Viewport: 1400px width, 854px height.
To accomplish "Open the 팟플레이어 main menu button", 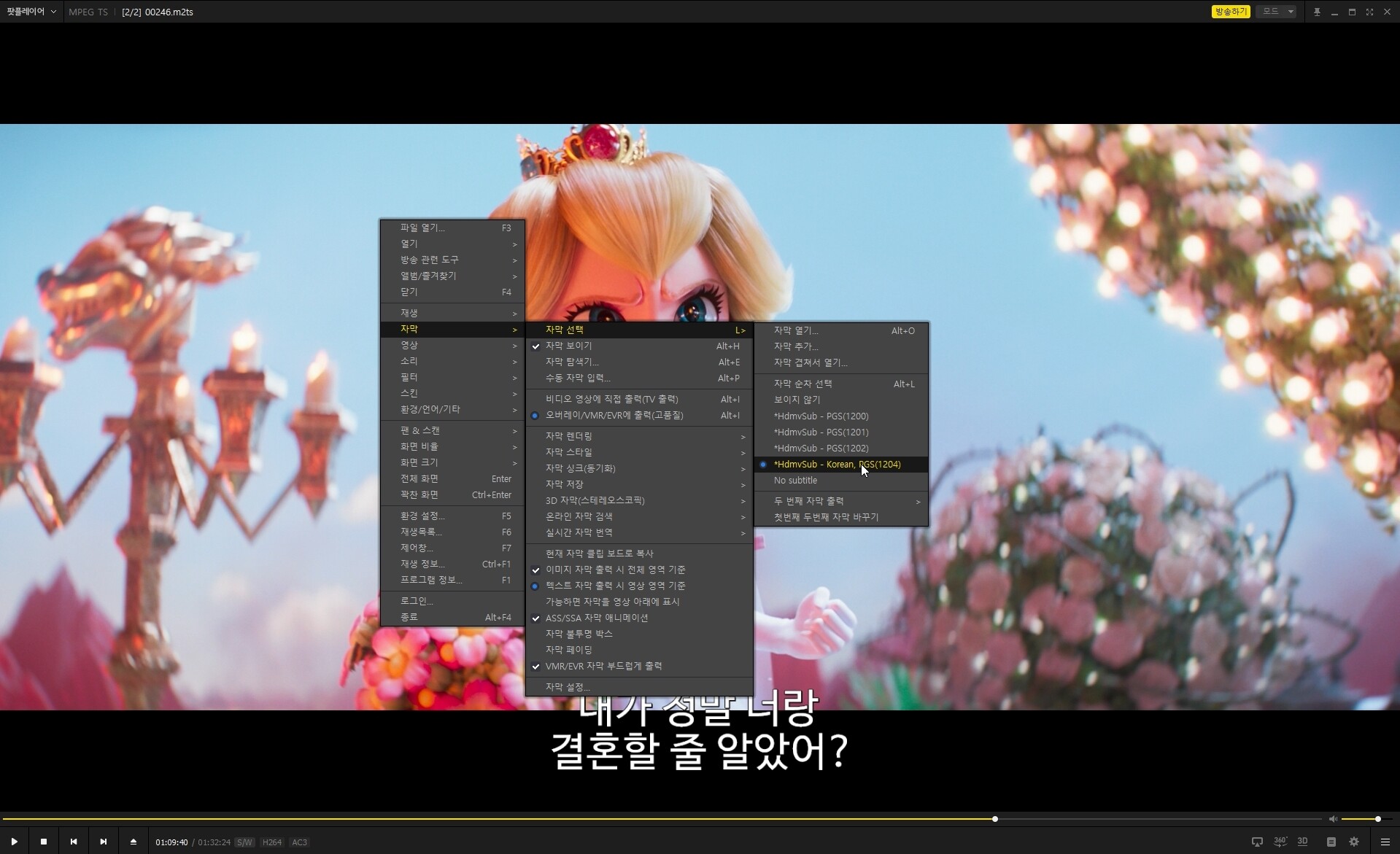I will pos(31,12).
